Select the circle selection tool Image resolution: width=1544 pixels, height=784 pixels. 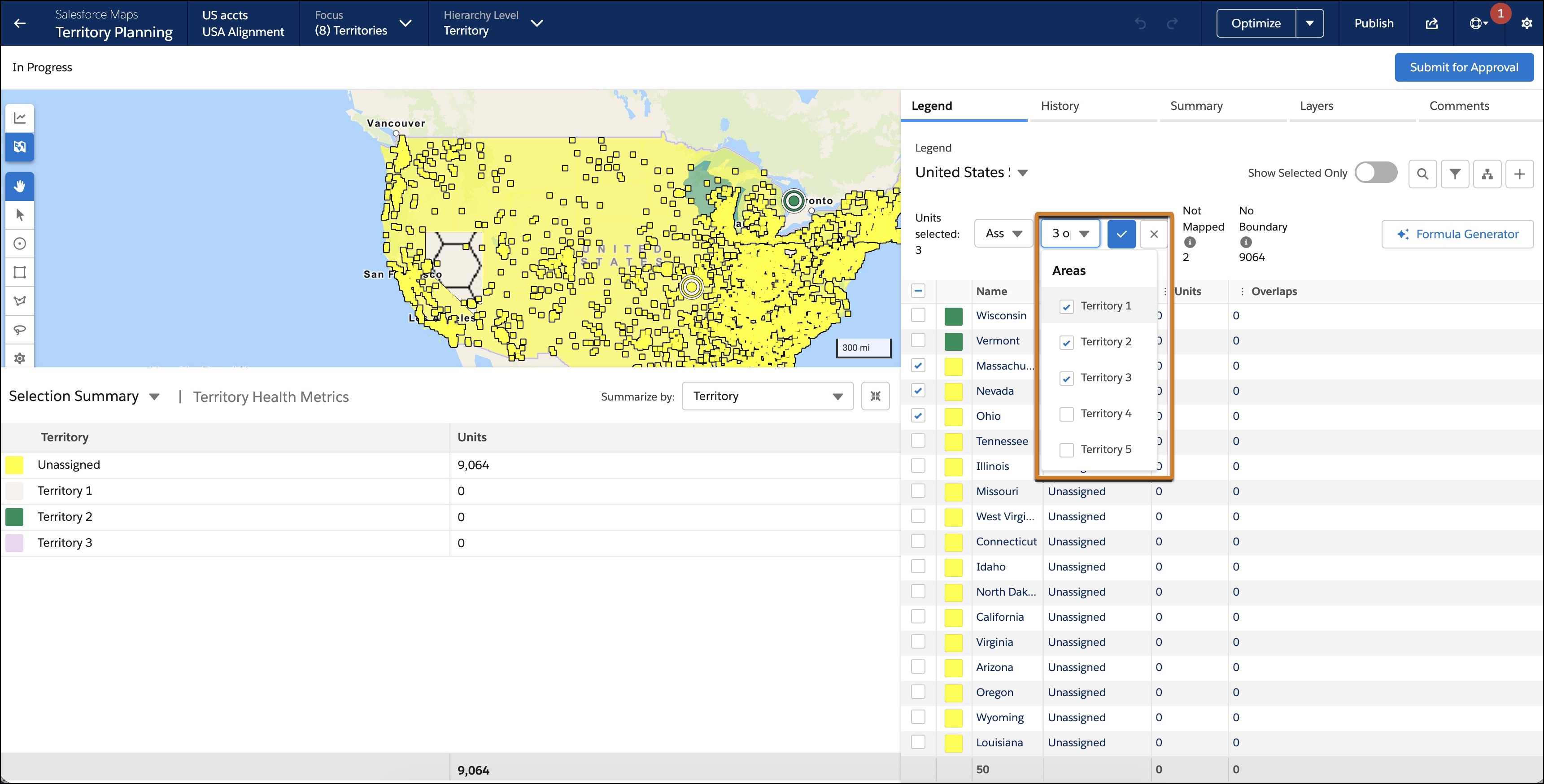pyautogui.click(x=20, y=244)
